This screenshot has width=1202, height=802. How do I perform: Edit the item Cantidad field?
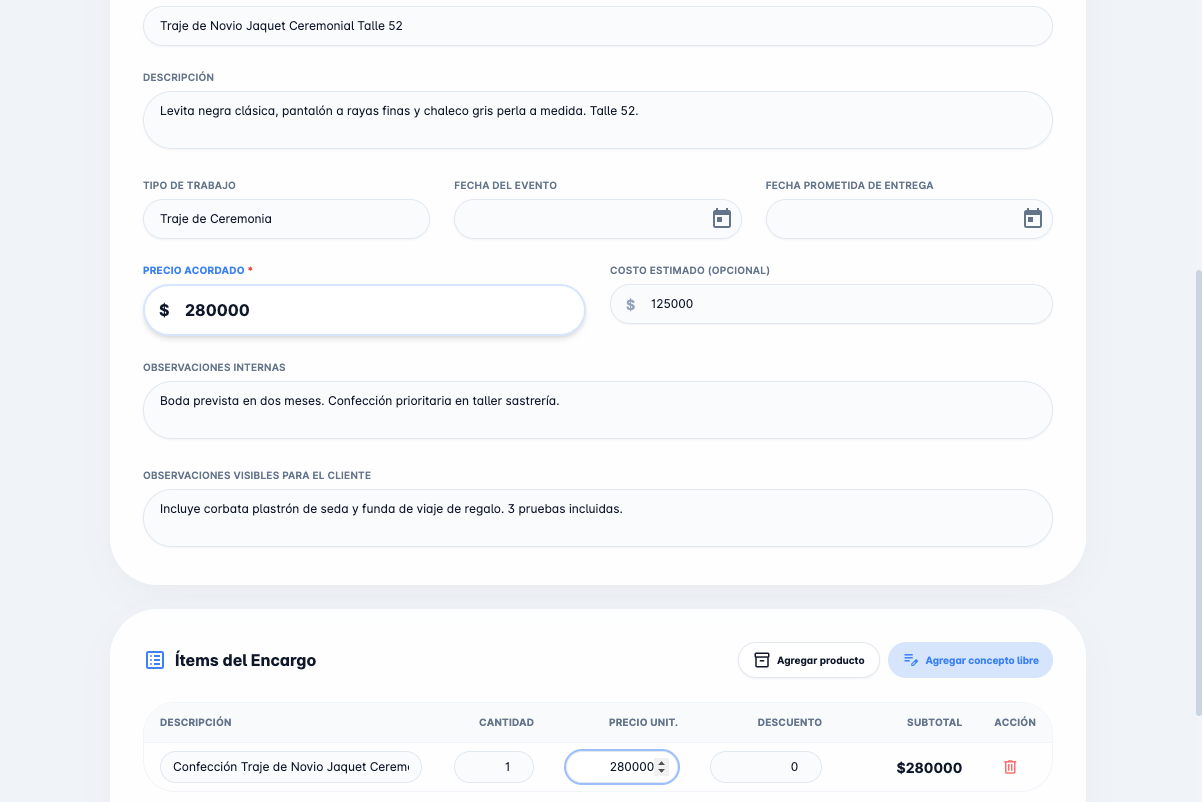[494, 767]
